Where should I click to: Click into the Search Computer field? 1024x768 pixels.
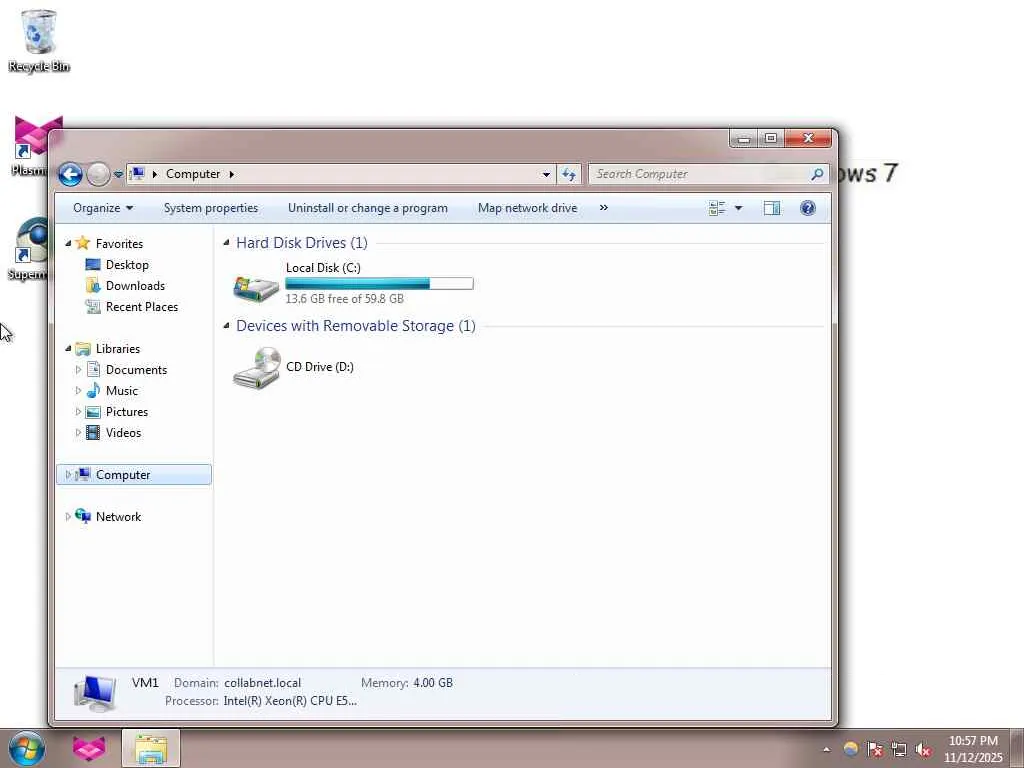point(699,174)
